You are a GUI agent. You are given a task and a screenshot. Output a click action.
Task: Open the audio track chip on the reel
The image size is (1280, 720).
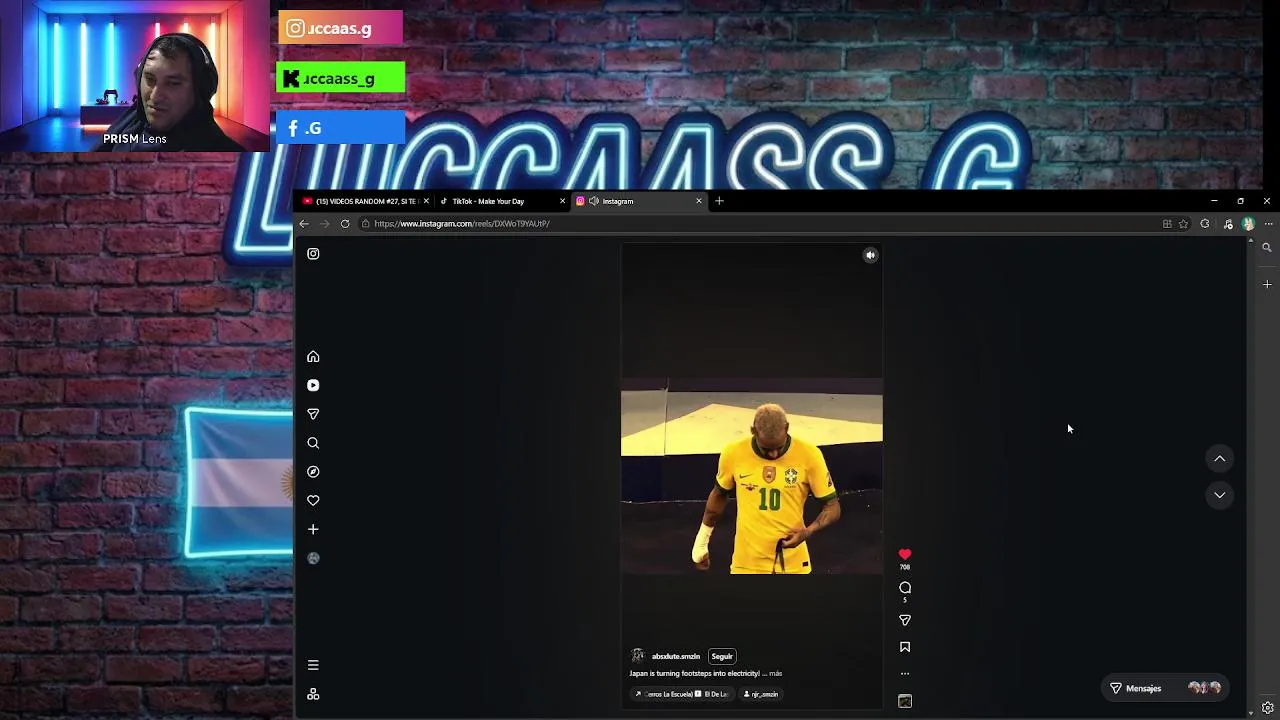682,694
